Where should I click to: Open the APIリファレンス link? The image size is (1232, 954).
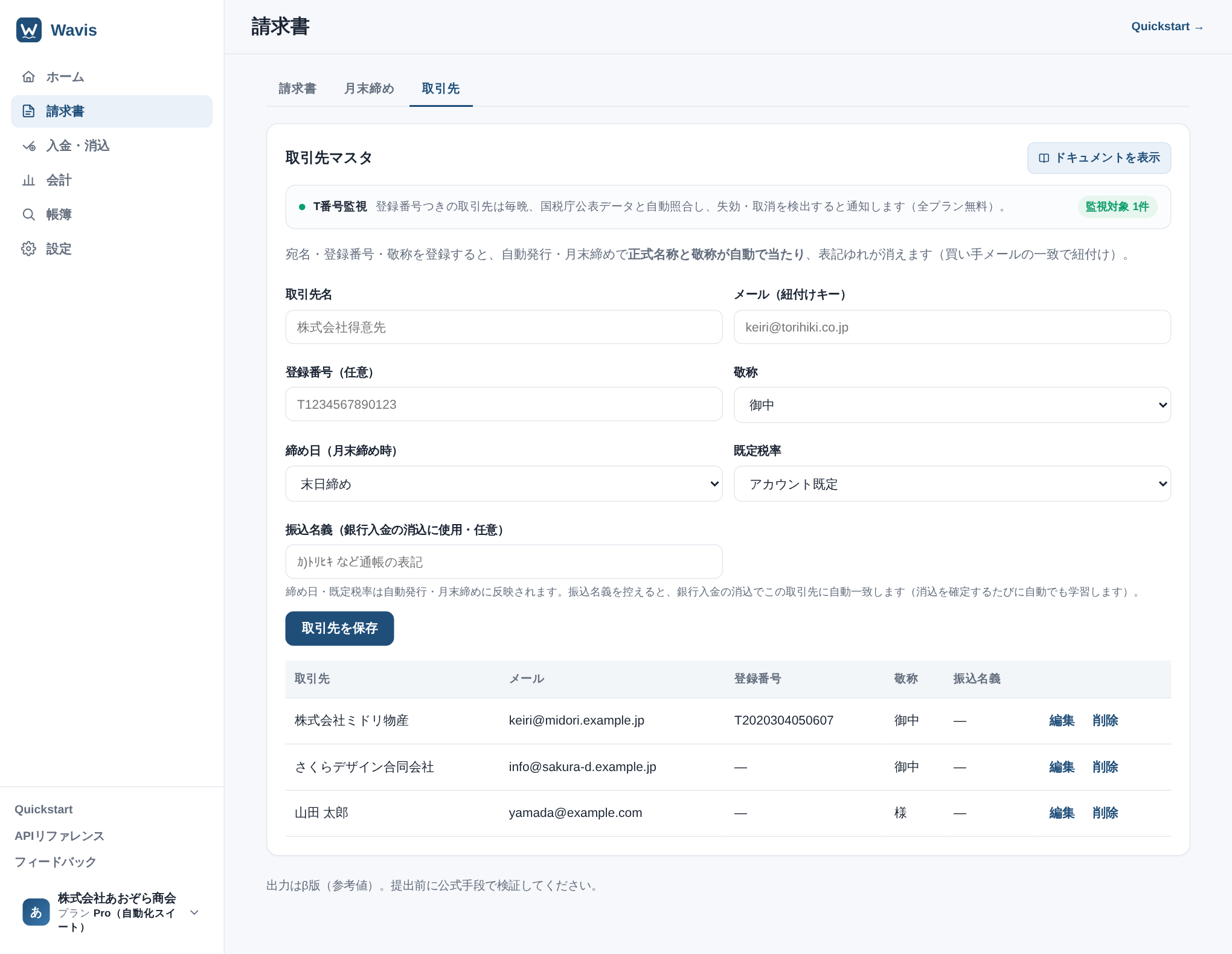(x=59, y=836)
